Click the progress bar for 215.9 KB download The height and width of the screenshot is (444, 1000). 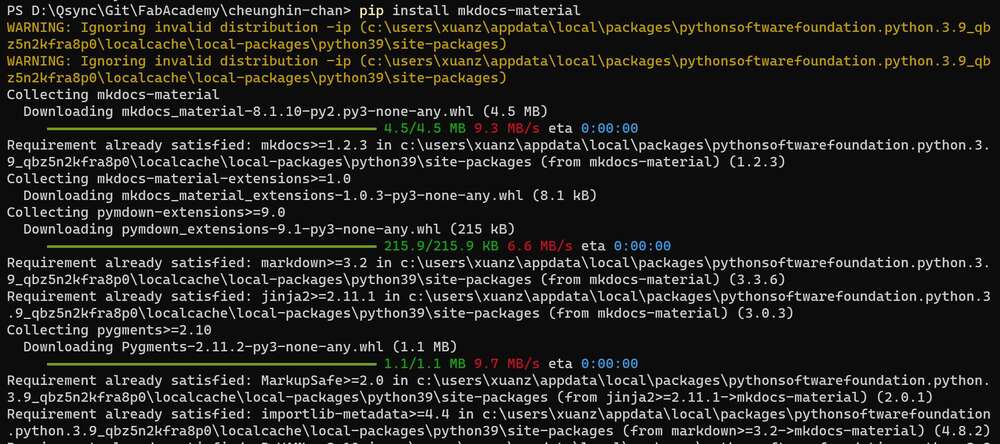coord(212,246)
